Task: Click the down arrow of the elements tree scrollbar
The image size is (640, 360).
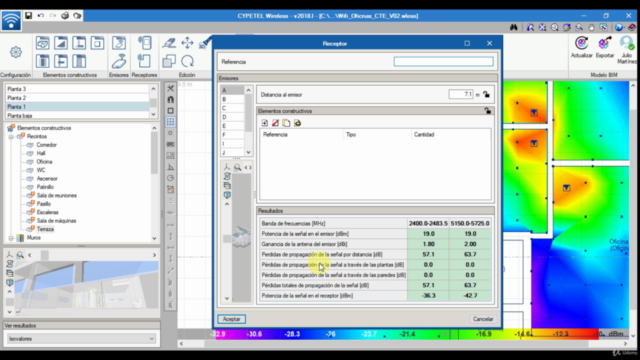Action: [154, 238]
